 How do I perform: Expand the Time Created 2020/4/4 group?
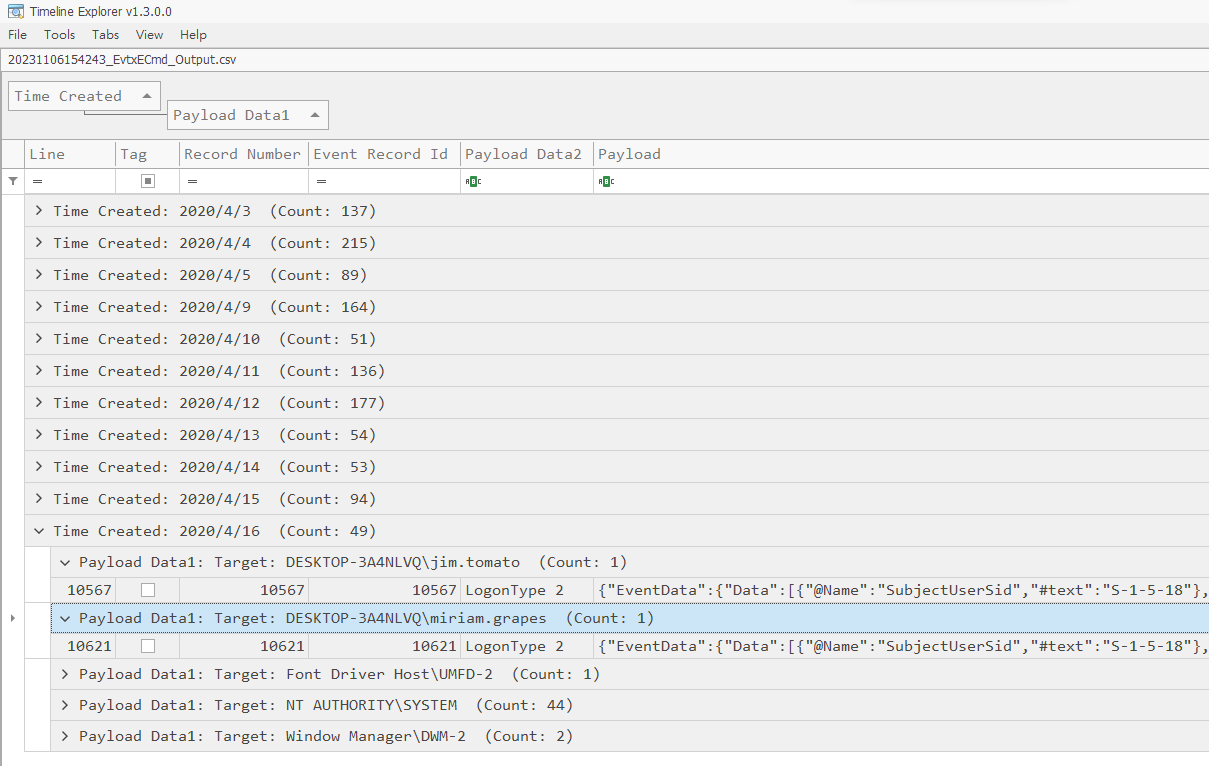tap(39, 243)
